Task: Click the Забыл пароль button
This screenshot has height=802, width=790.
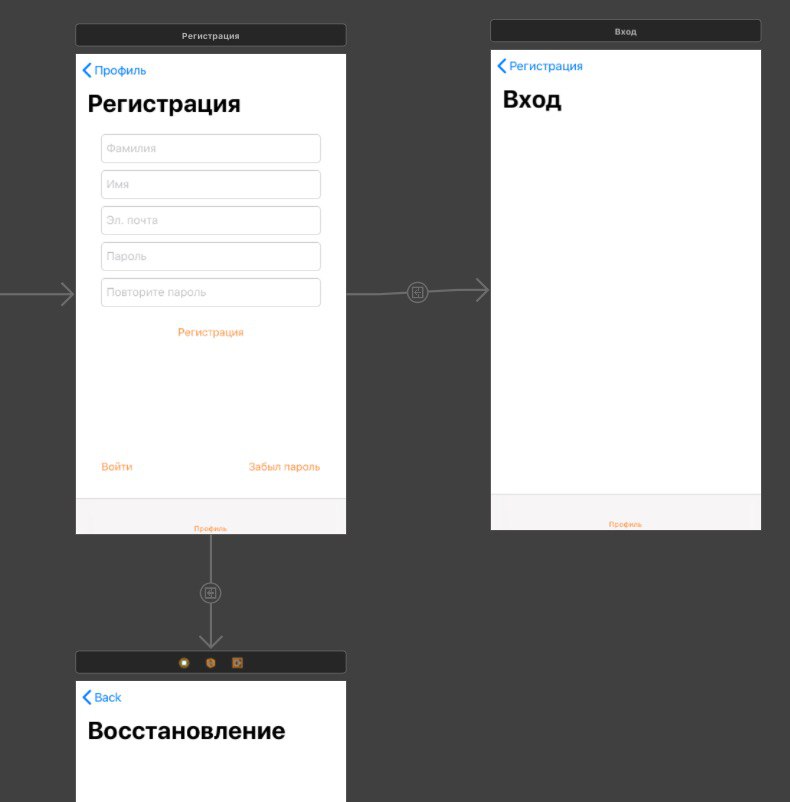Action: click(x=284, y=466)
